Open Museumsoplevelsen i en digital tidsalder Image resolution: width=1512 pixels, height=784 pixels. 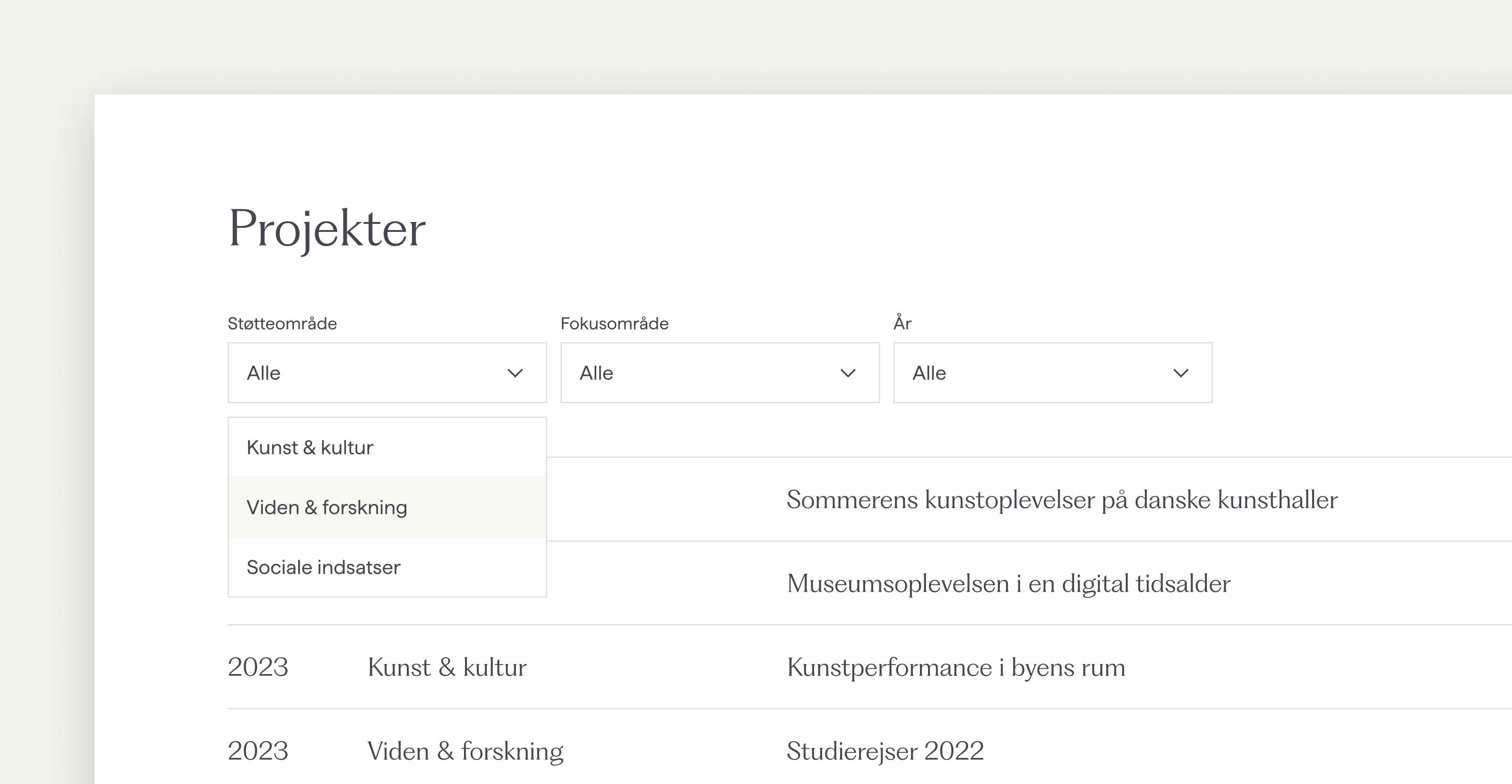[1008, 584]
